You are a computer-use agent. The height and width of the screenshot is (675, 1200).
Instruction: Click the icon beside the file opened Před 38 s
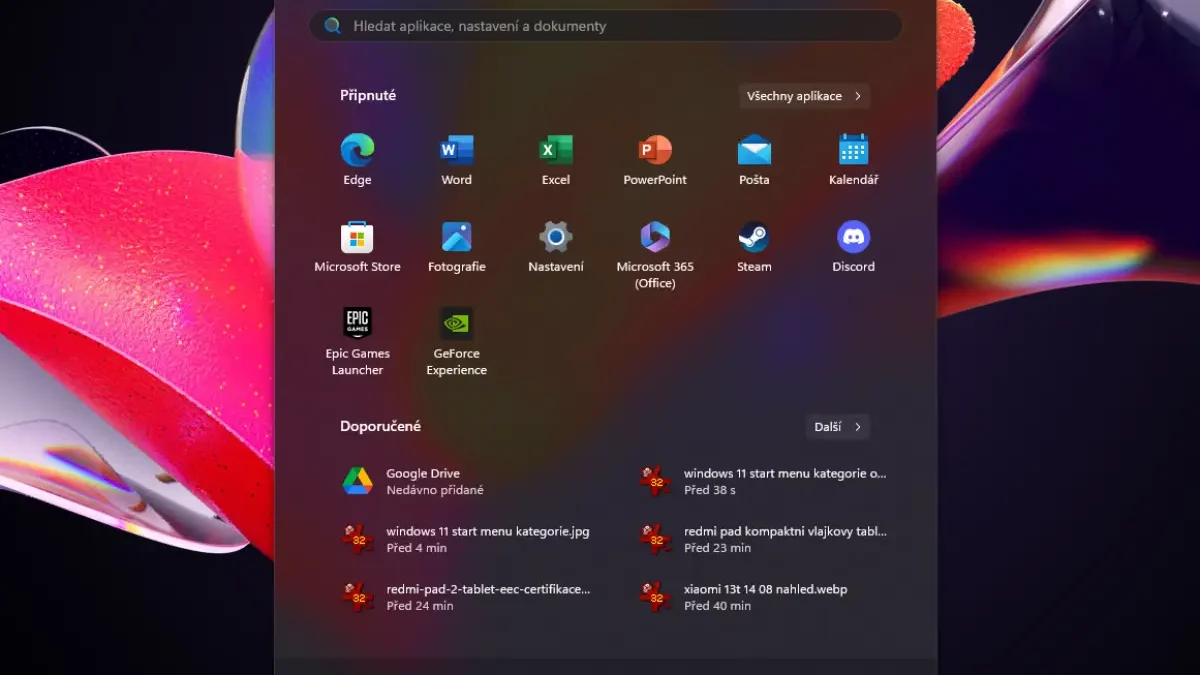[x=655, y=481]
